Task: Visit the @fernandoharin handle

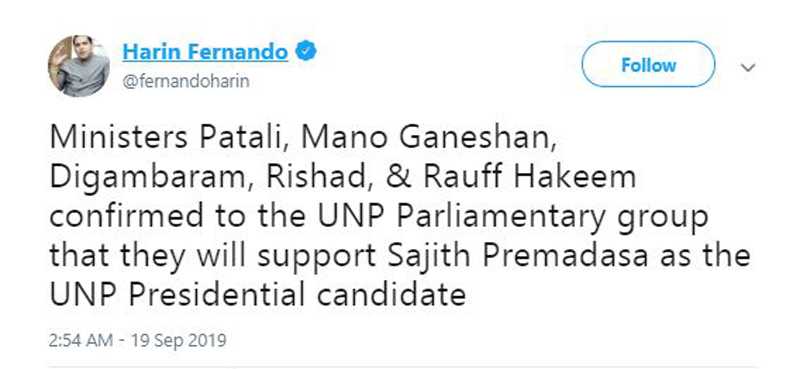Action: click(186, 81)
